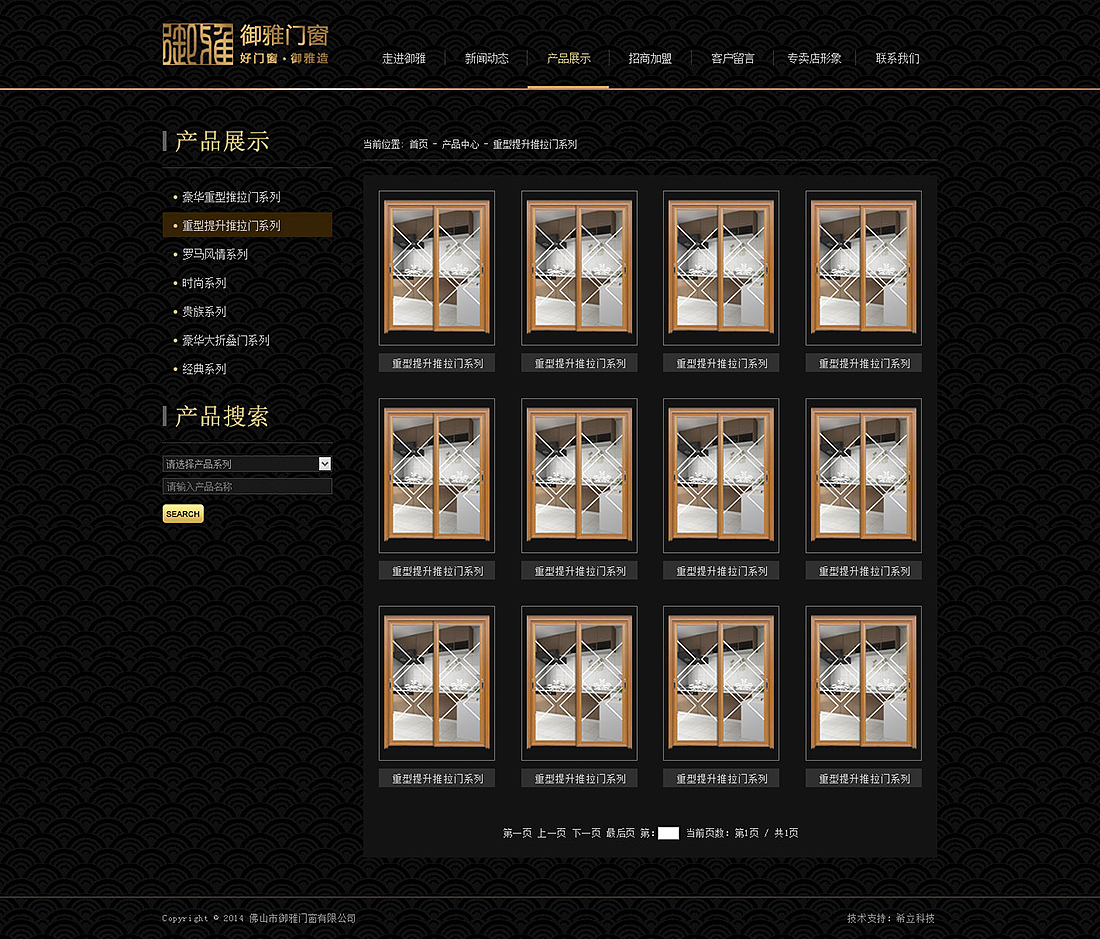Select 豪华大折叠门系列 category
This screenshot has height=939, width=1100.
click(x=225, y=341)
